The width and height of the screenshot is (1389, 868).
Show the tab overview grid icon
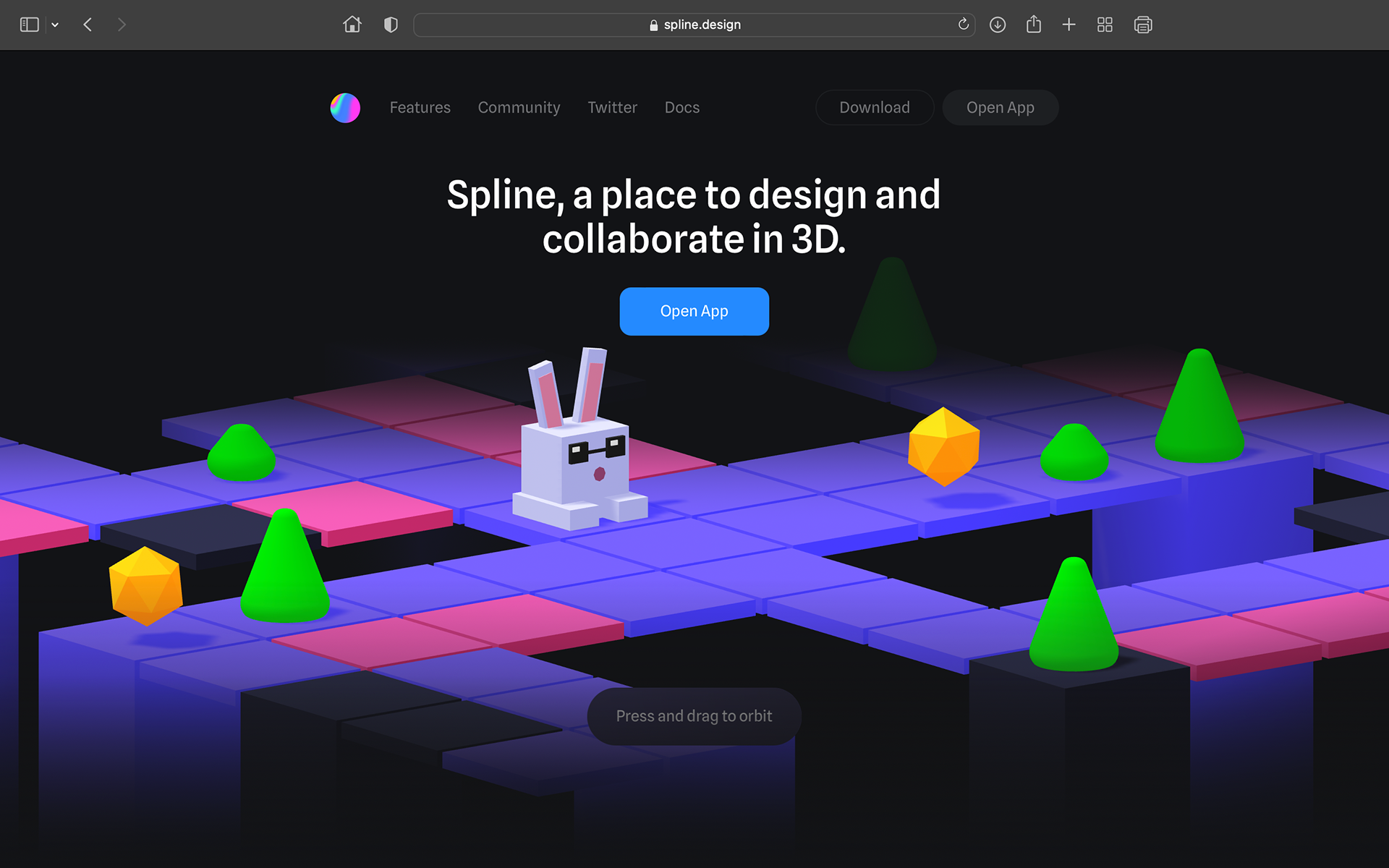click(1105, 25)
